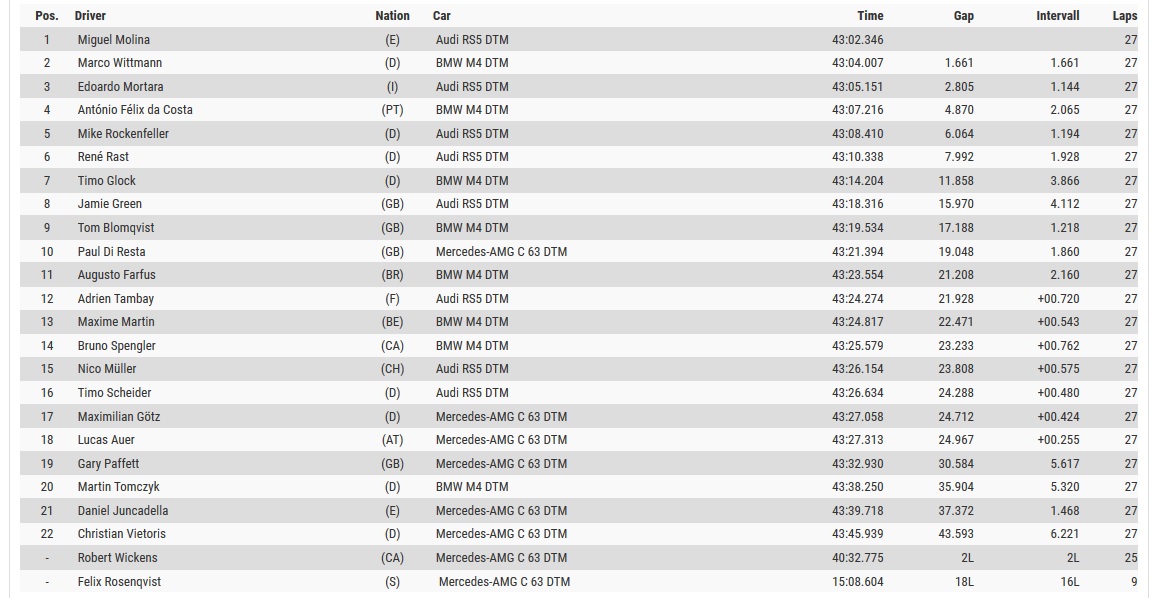
Task: Select Paul Di Resta's Mercedes-AMG car entry
Action: coord(501,252)
